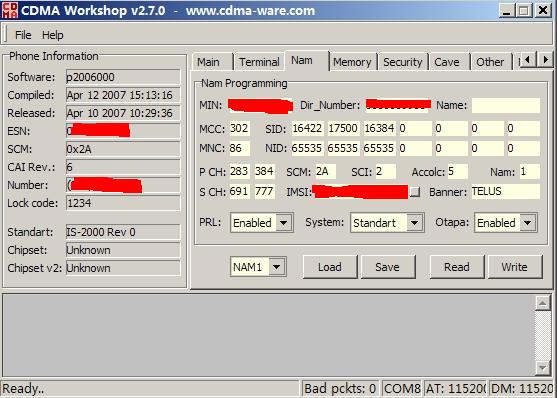Click the log scrollbar up arrow
Image resolution: width=557 pixels, height=398 pixels.
pos(543,303)
